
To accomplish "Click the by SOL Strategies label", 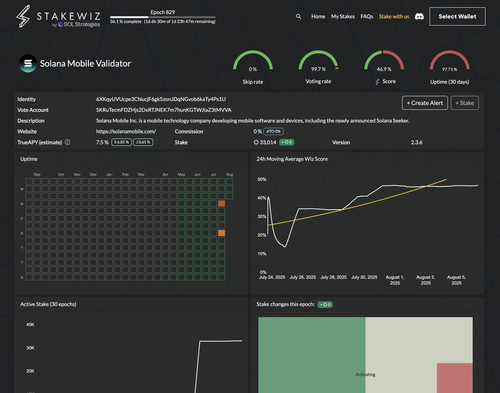I will (76, 24).
